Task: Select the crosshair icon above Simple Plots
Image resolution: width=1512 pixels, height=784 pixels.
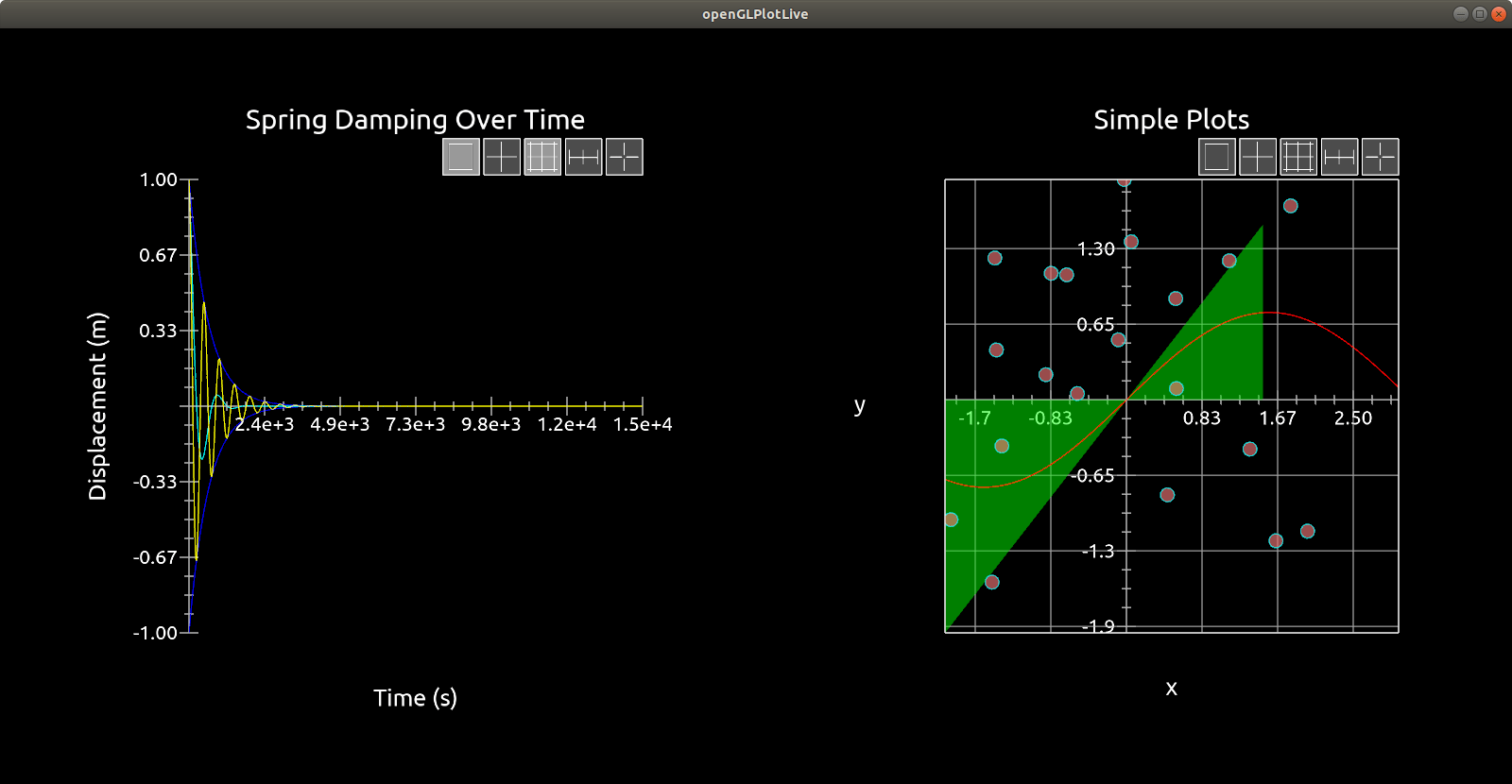Action: pos(1380,157)
